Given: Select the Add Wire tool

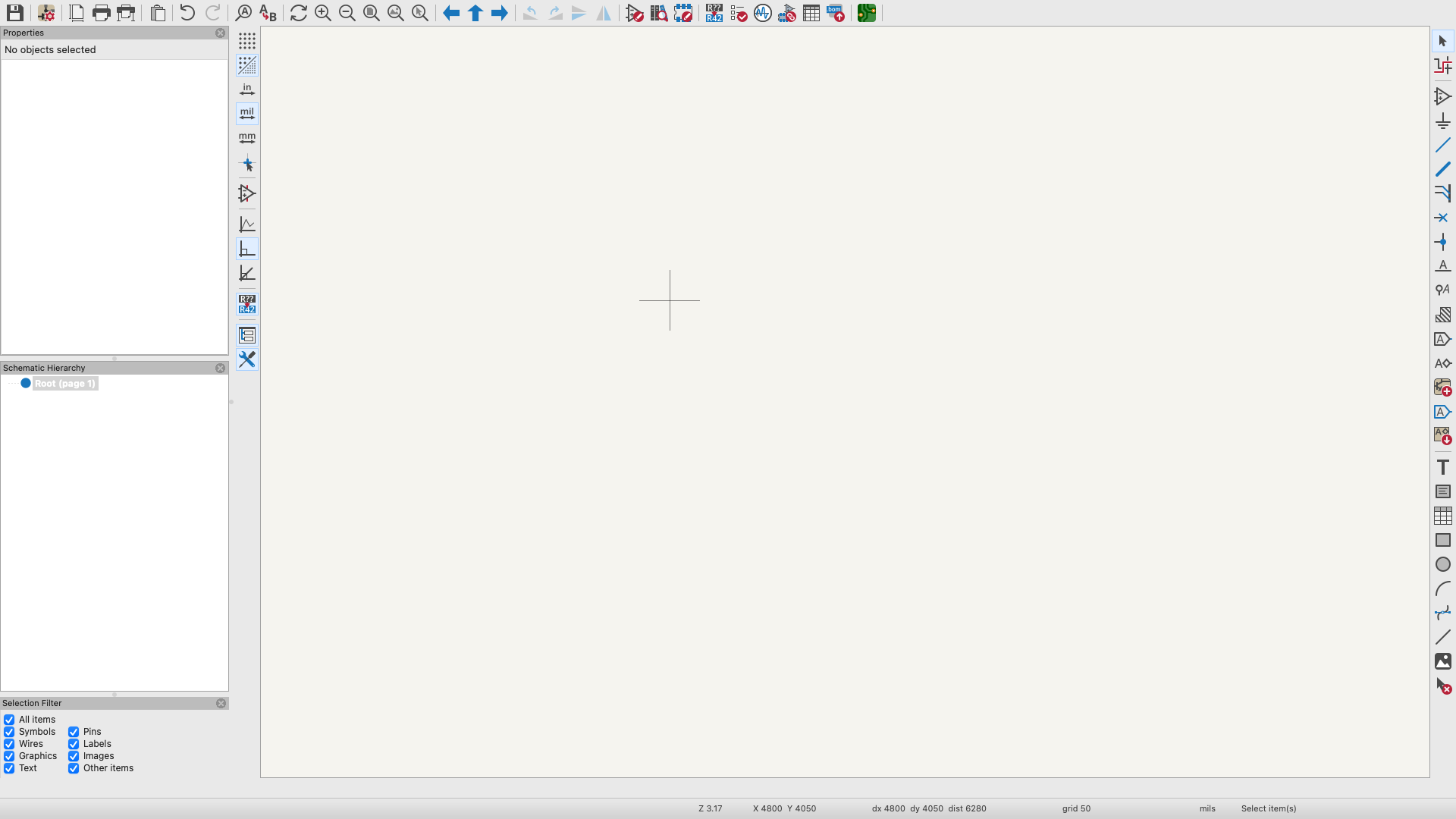Looking at the screenshot, I should pyautogui.click(x=1442, y=145).
